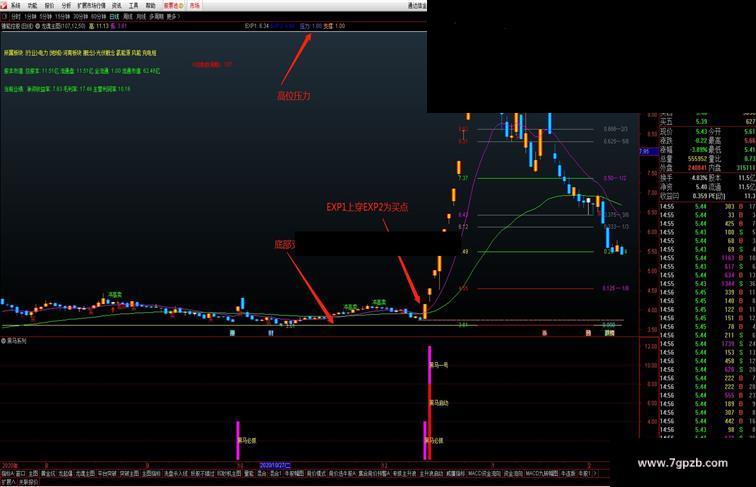Screen dimensions: 756x487
Task: Open the 系统 menu
Action: 15,6
